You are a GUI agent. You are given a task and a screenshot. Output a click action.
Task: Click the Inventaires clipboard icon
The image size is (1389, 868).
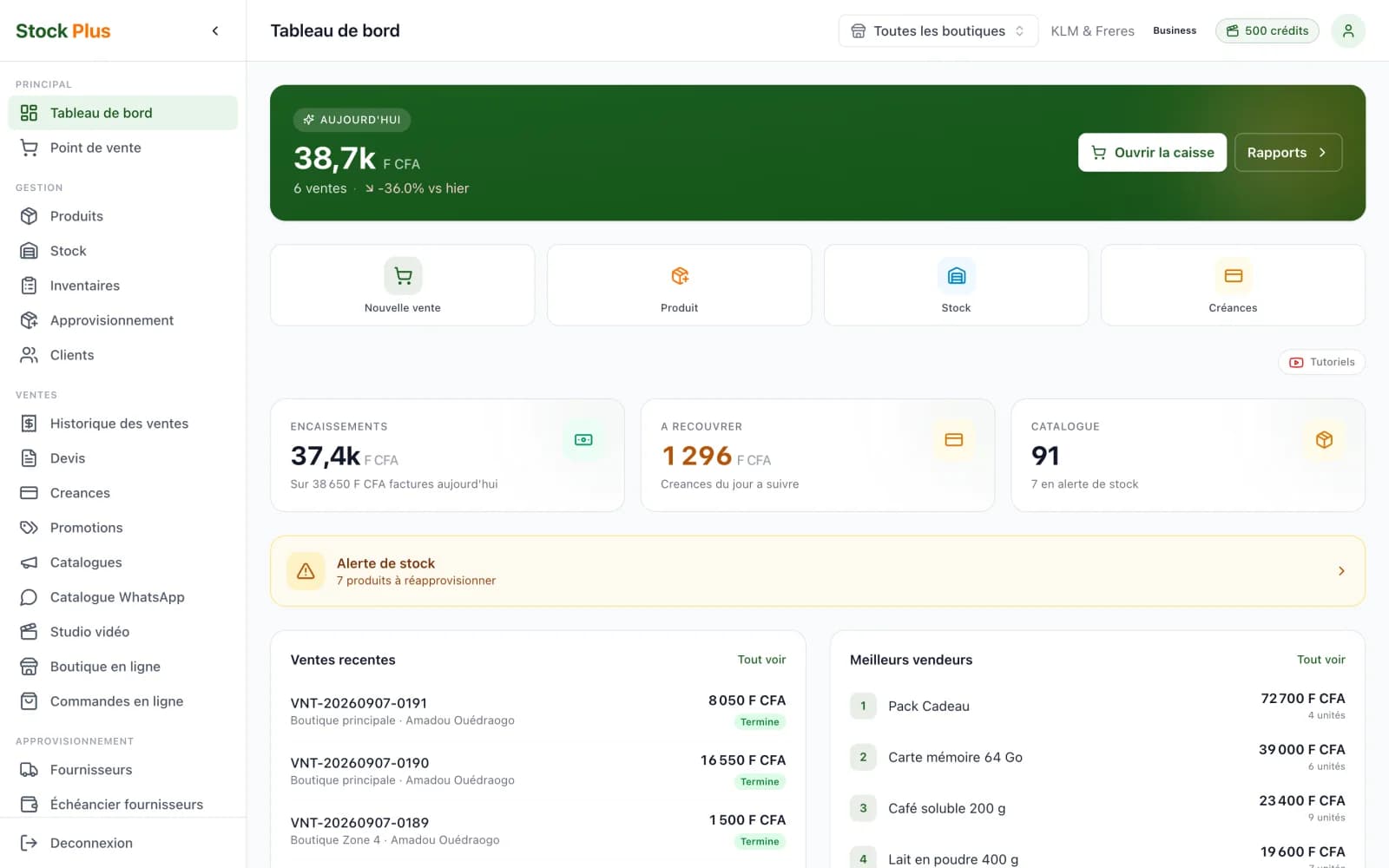click(x=30, y=286)
